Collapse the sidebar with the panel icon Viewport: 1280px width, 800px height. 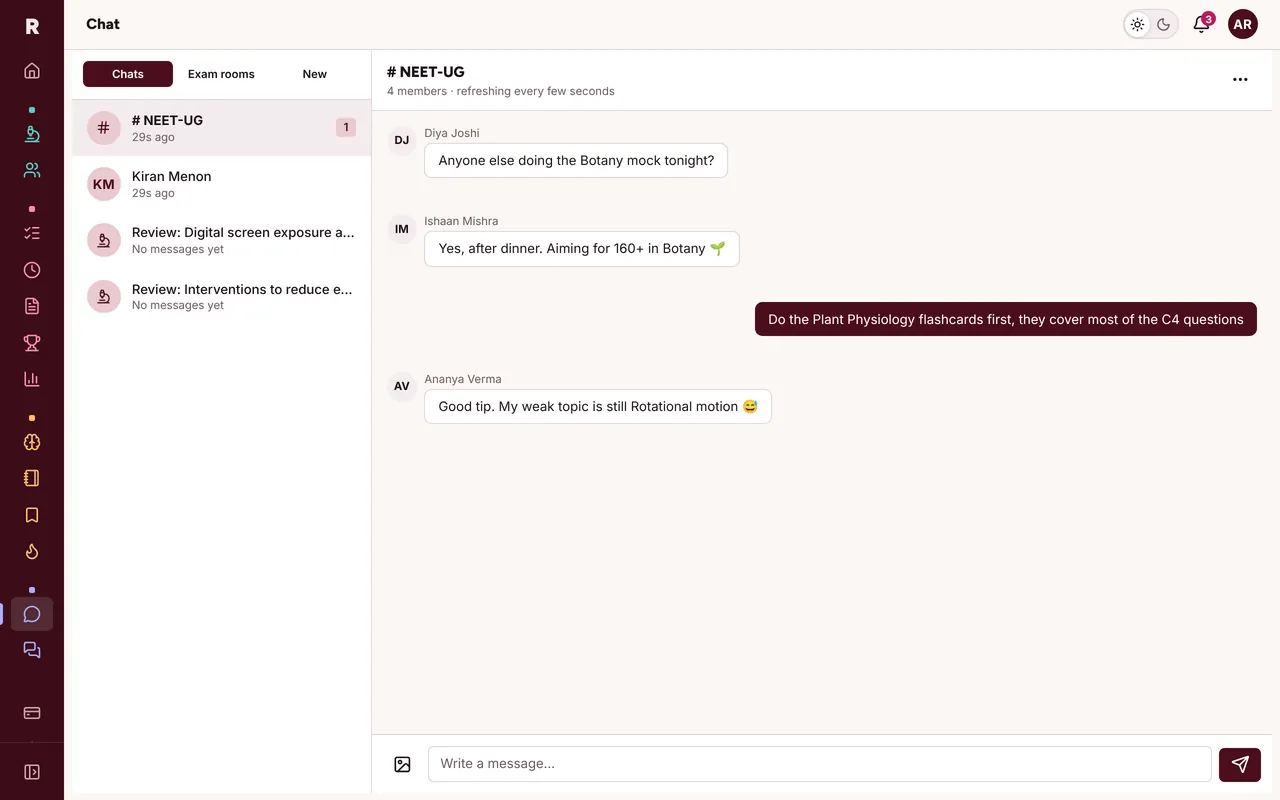(32, 772)
